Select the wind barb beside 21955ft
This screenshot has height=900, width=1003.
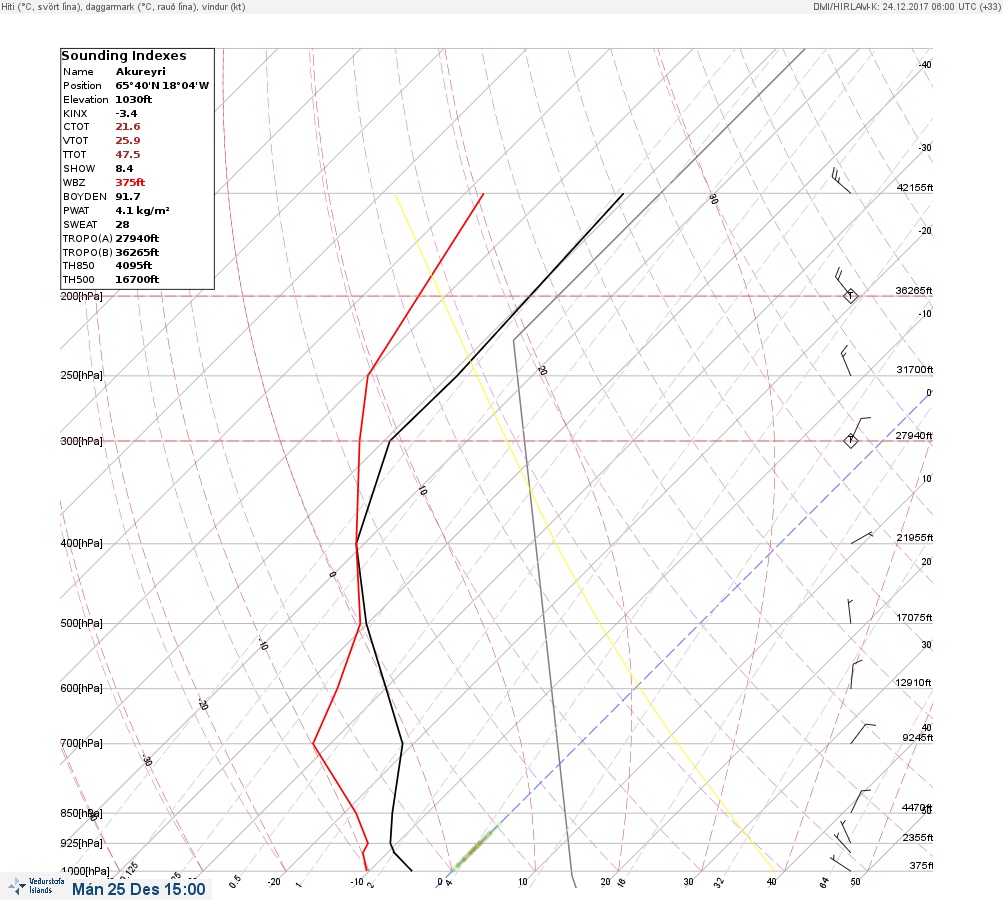click(x=862, y=537)
